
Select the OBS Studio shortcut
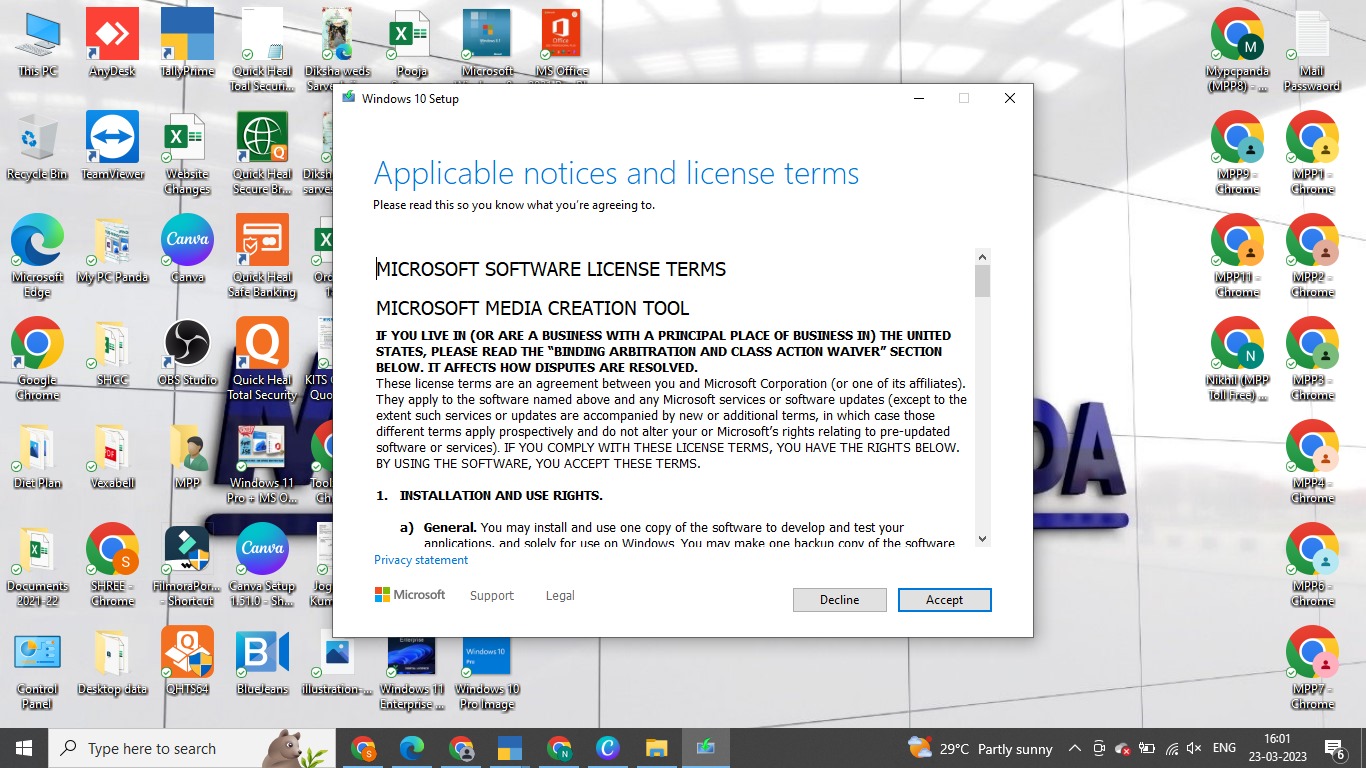point(187,353)
